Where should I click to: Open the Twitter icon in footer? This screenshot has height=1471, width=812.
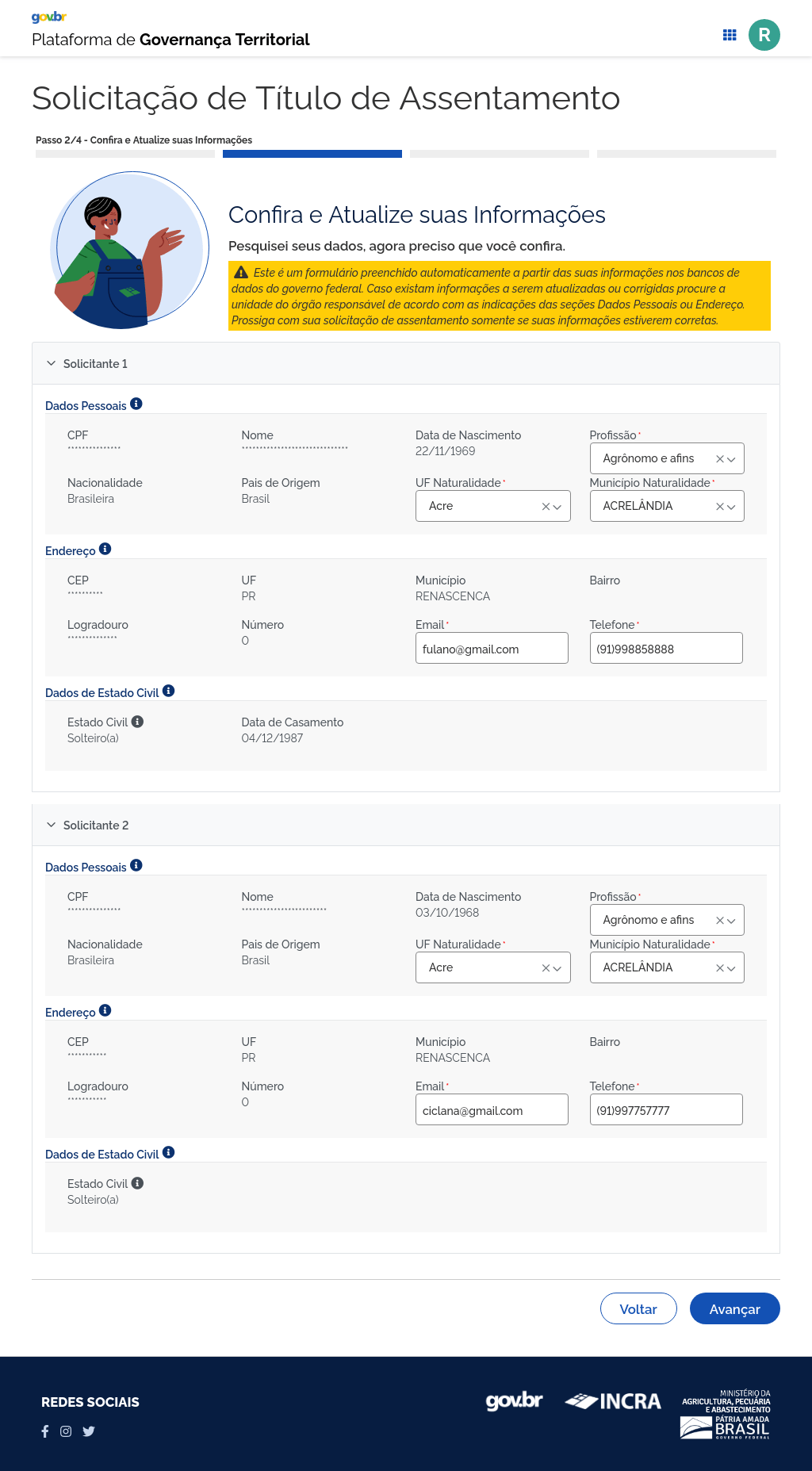(89, 1431)
